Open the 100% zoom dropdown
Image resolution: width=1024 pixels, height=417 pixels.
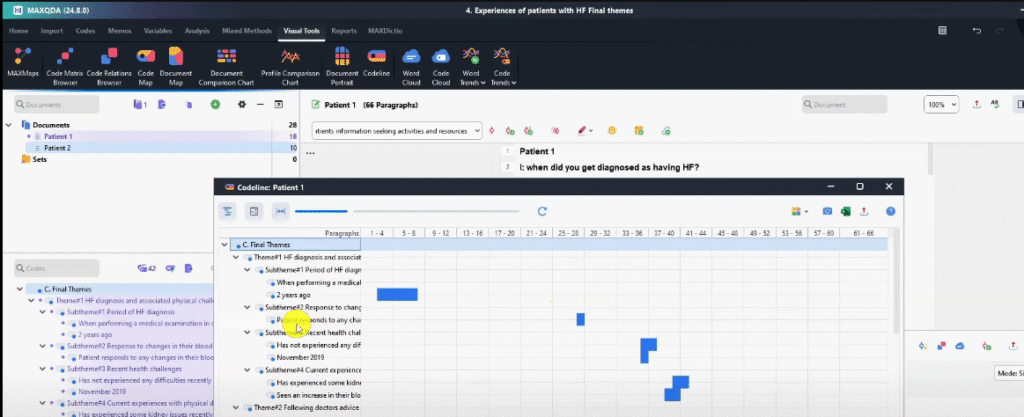tap(941, 104)
